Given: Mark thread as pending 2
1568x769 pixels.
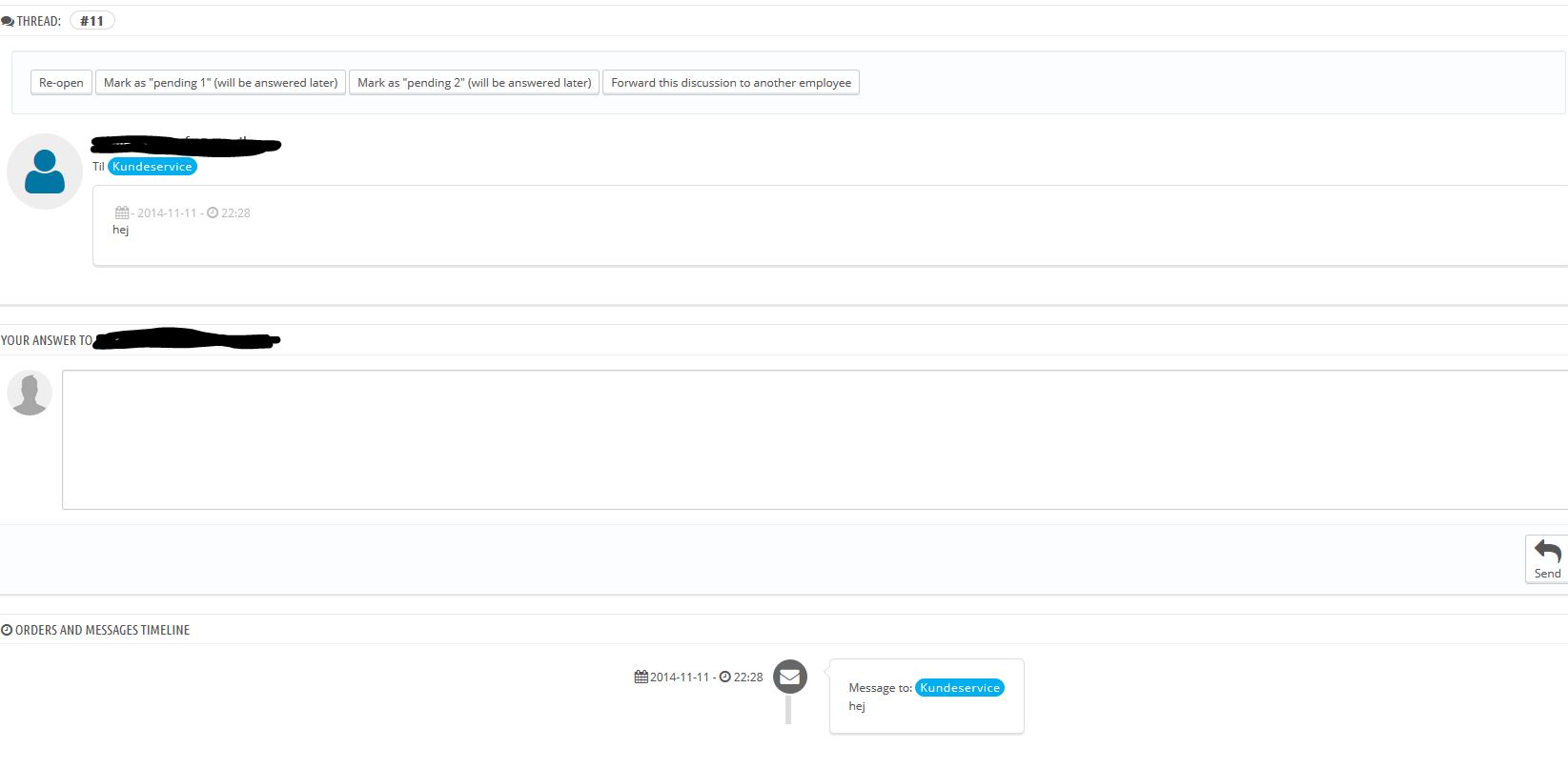Looking at the screenshot, I should (x=474, y=83).
